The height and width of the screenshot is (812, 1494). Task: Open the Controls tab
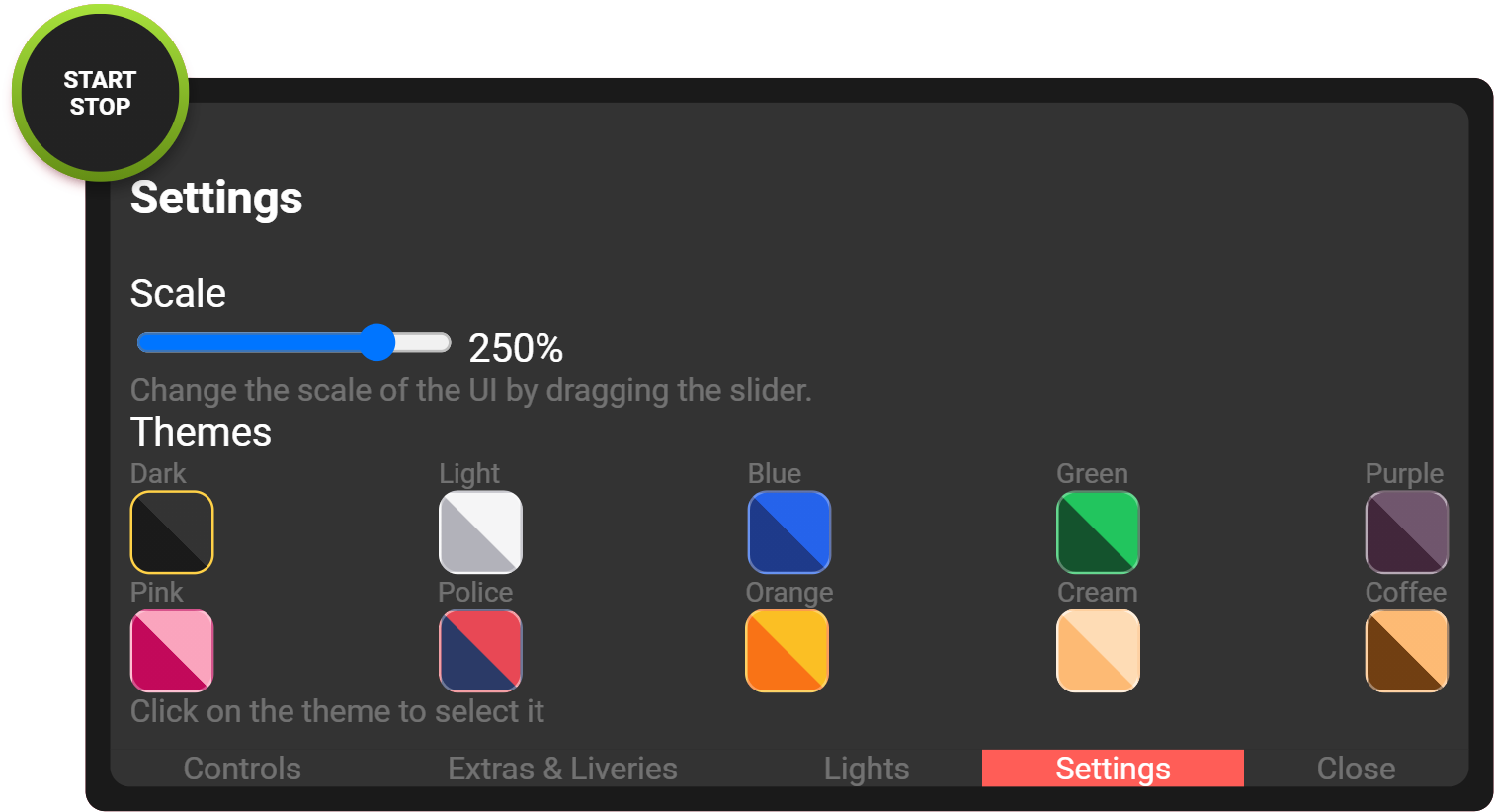pyautogui.click(x=242, y=769)
